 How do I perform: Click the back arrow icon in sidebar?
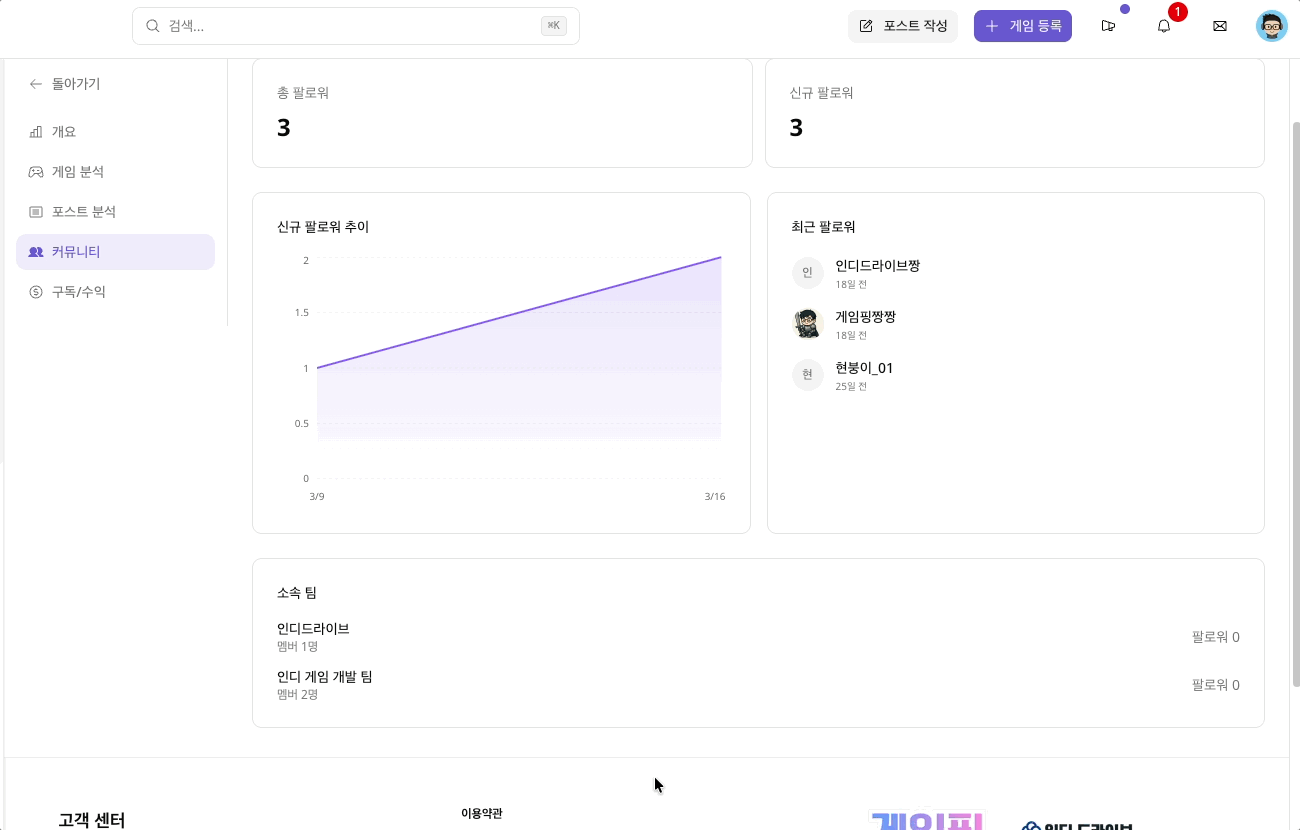tap(36, 84)
